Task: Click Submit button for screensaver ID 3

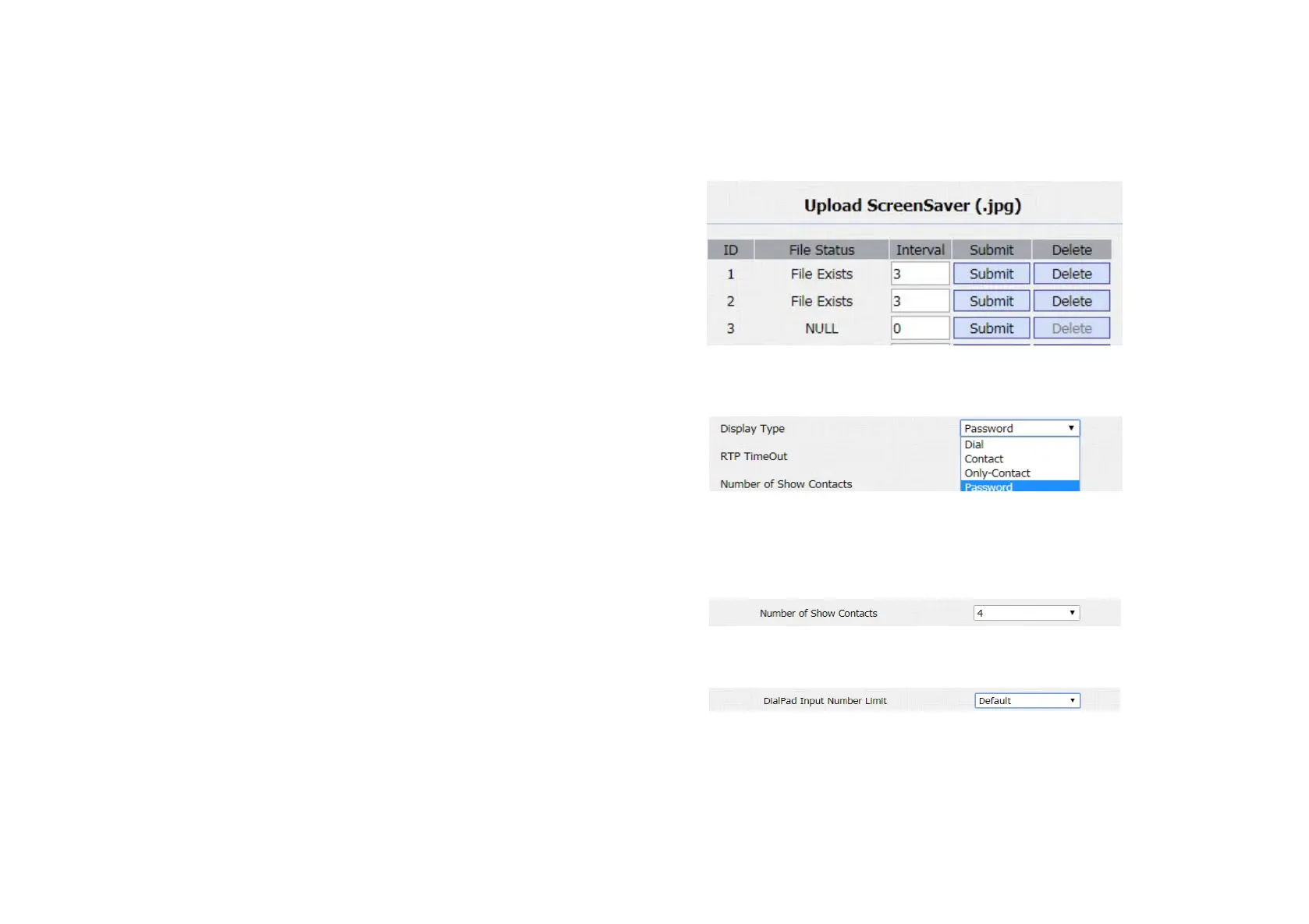Action: (x=992, y=328)
